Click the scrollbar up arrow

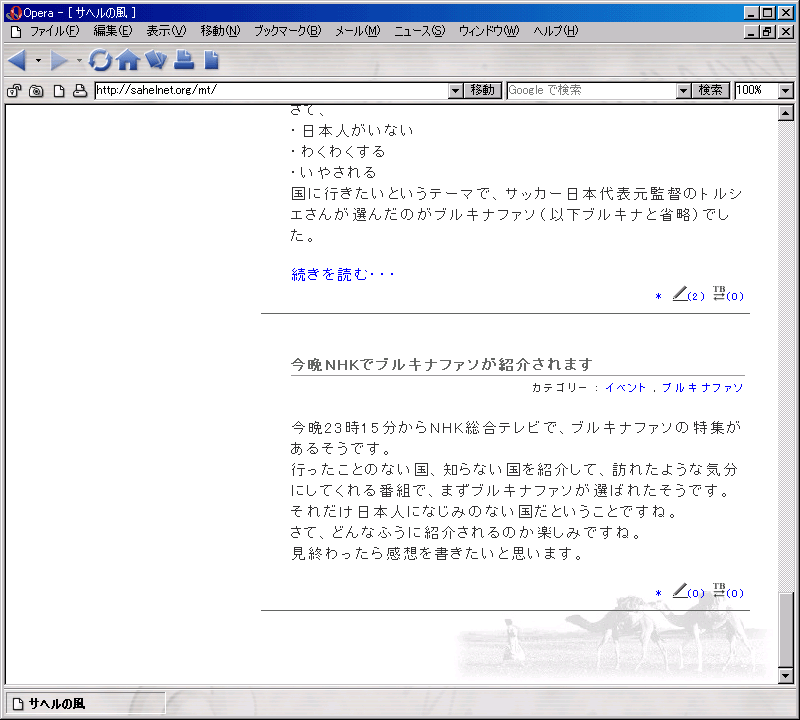tap(786, 113)
